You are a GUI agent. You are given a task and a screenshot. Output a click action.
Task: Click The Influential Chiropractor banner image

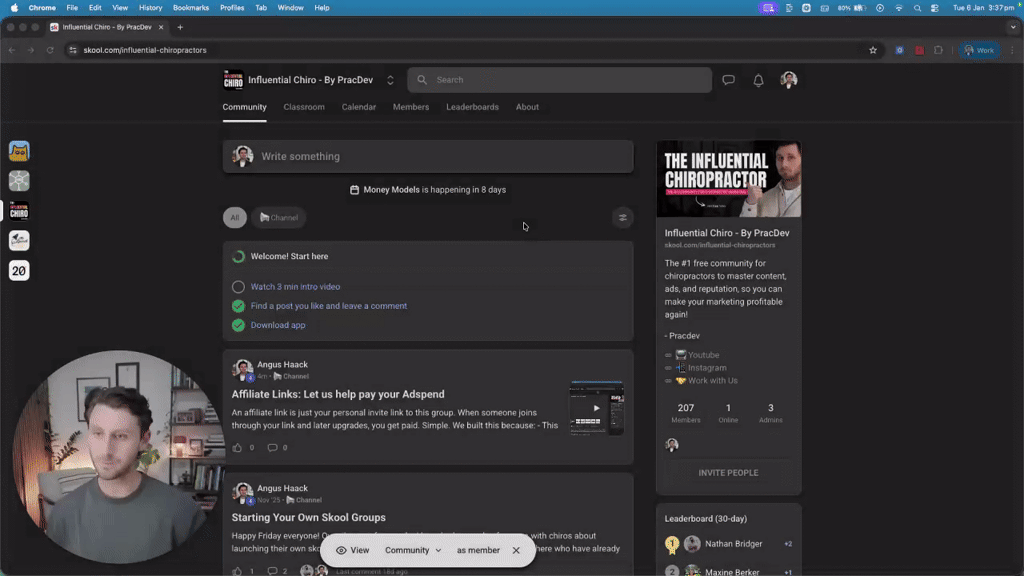[728, 179]
